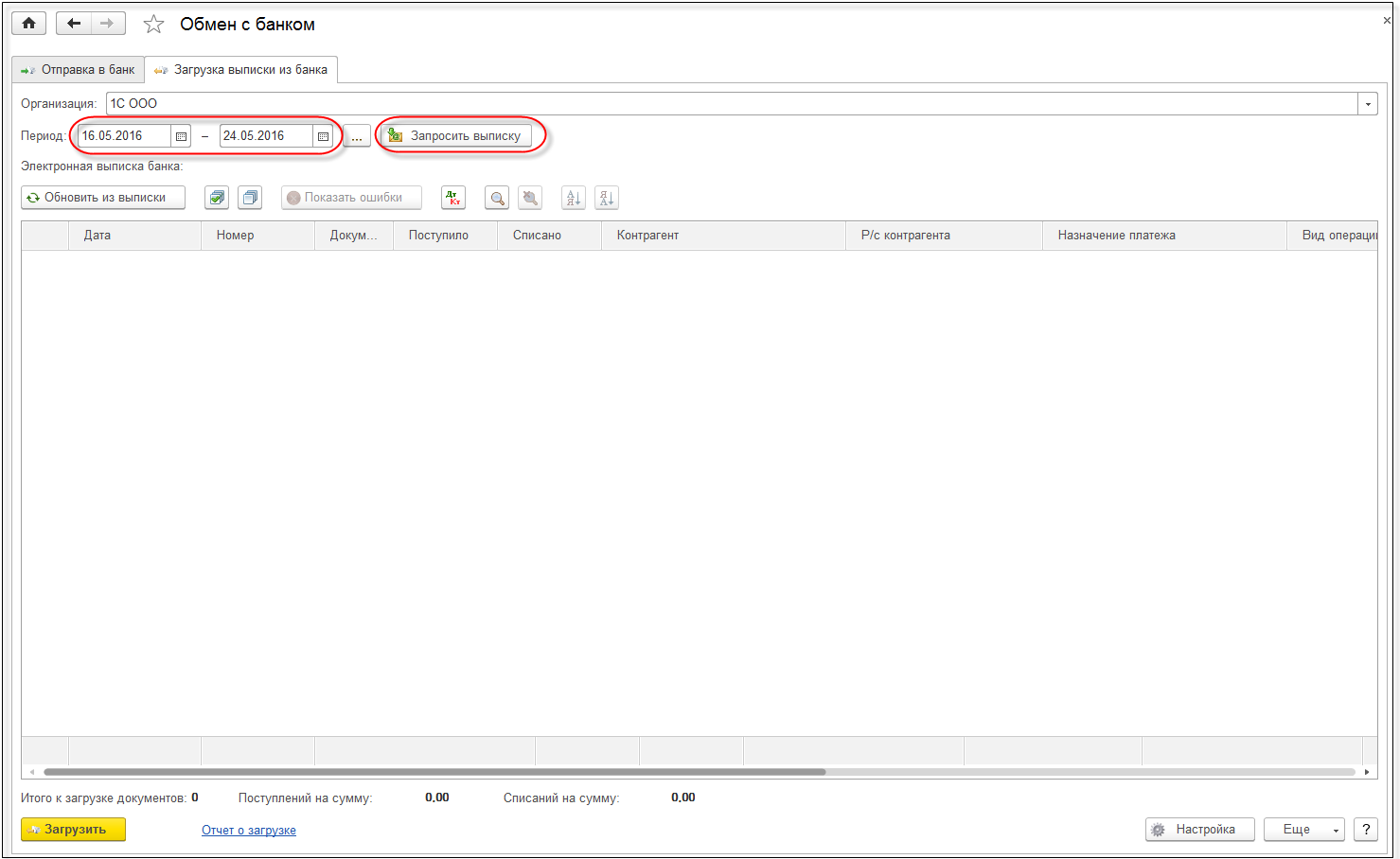Open the Дт/Кт postings icon
Image resolution: width=1400 pixels, height=859 pixels.
pos(453,198)
